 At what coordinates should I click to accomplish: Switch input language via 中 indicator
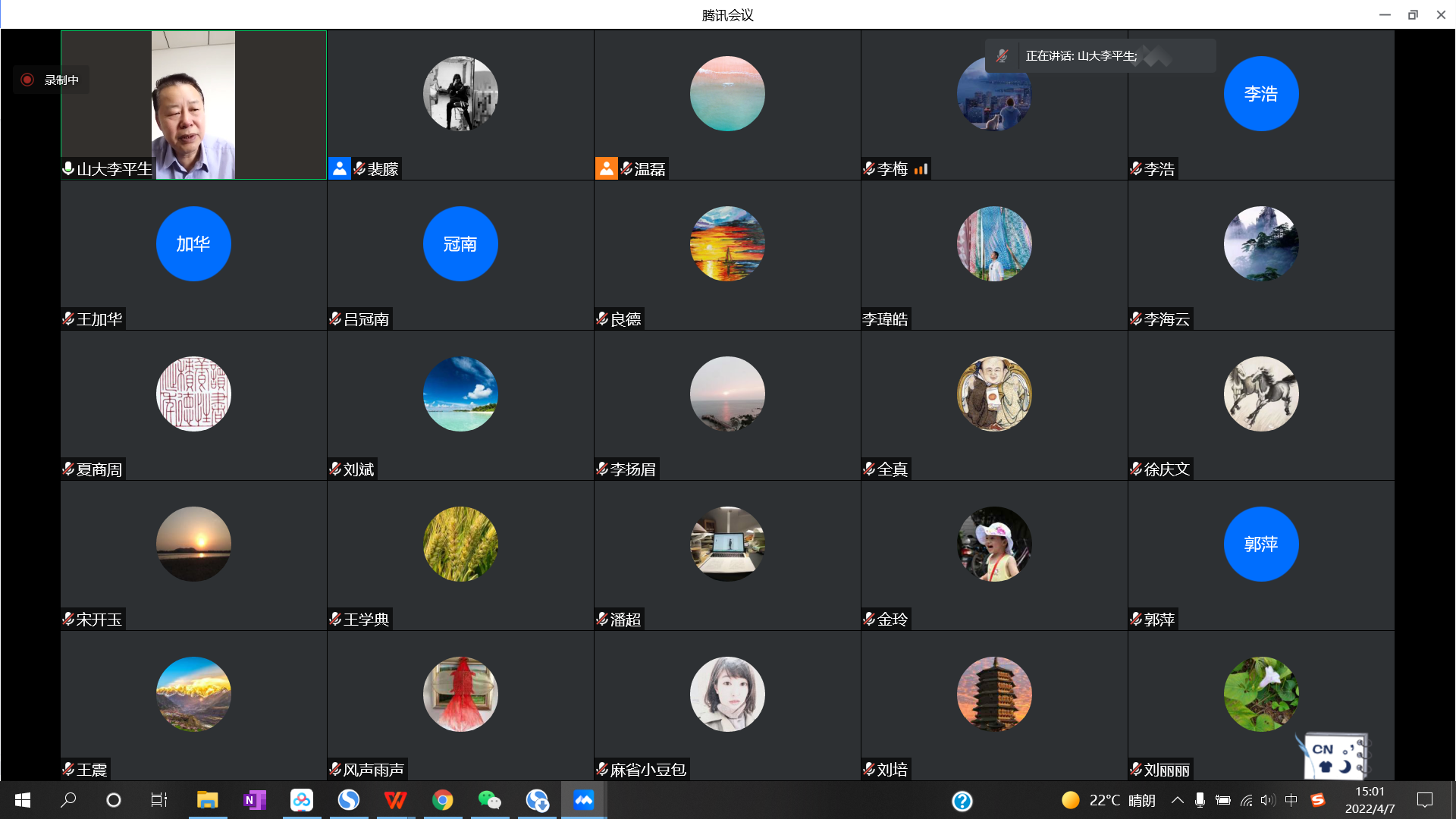coord(1291,800)
